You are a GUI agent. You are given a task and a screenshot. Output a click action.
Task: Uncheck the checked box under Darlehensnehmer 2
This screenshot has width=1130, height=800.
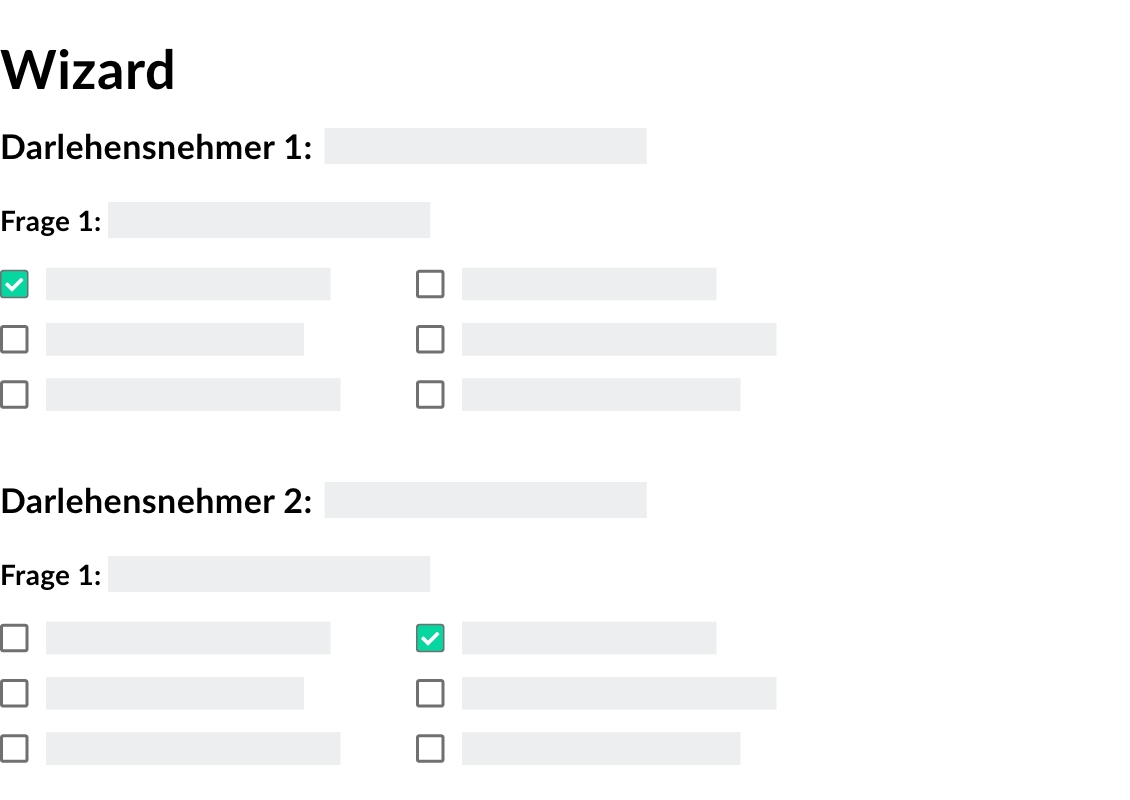coord(430,638)
